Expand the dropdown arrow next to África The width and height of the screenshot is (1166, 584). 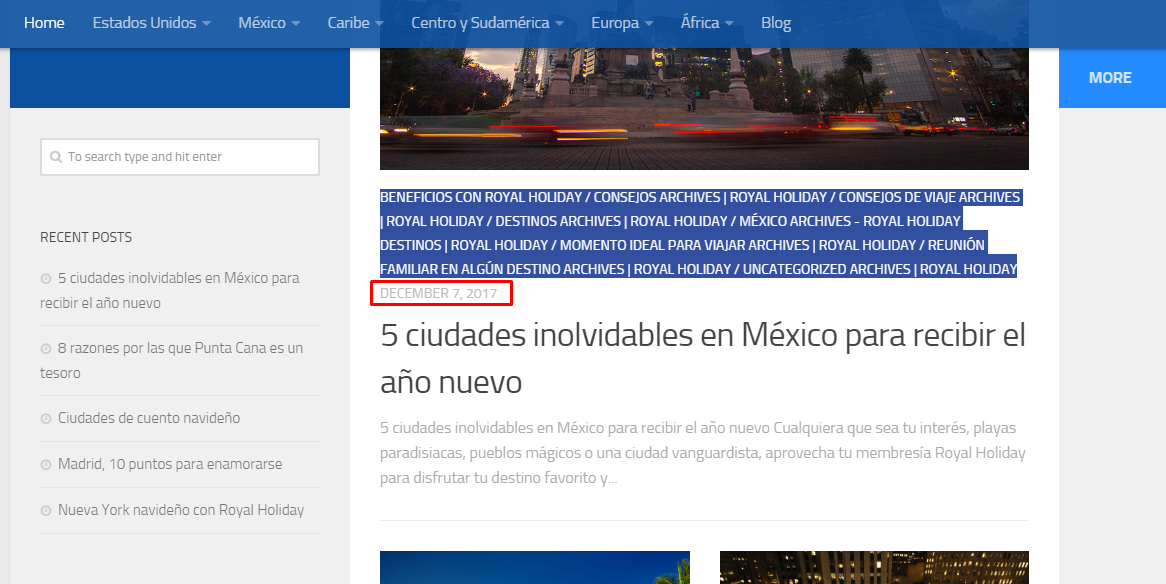click(729, 24)
